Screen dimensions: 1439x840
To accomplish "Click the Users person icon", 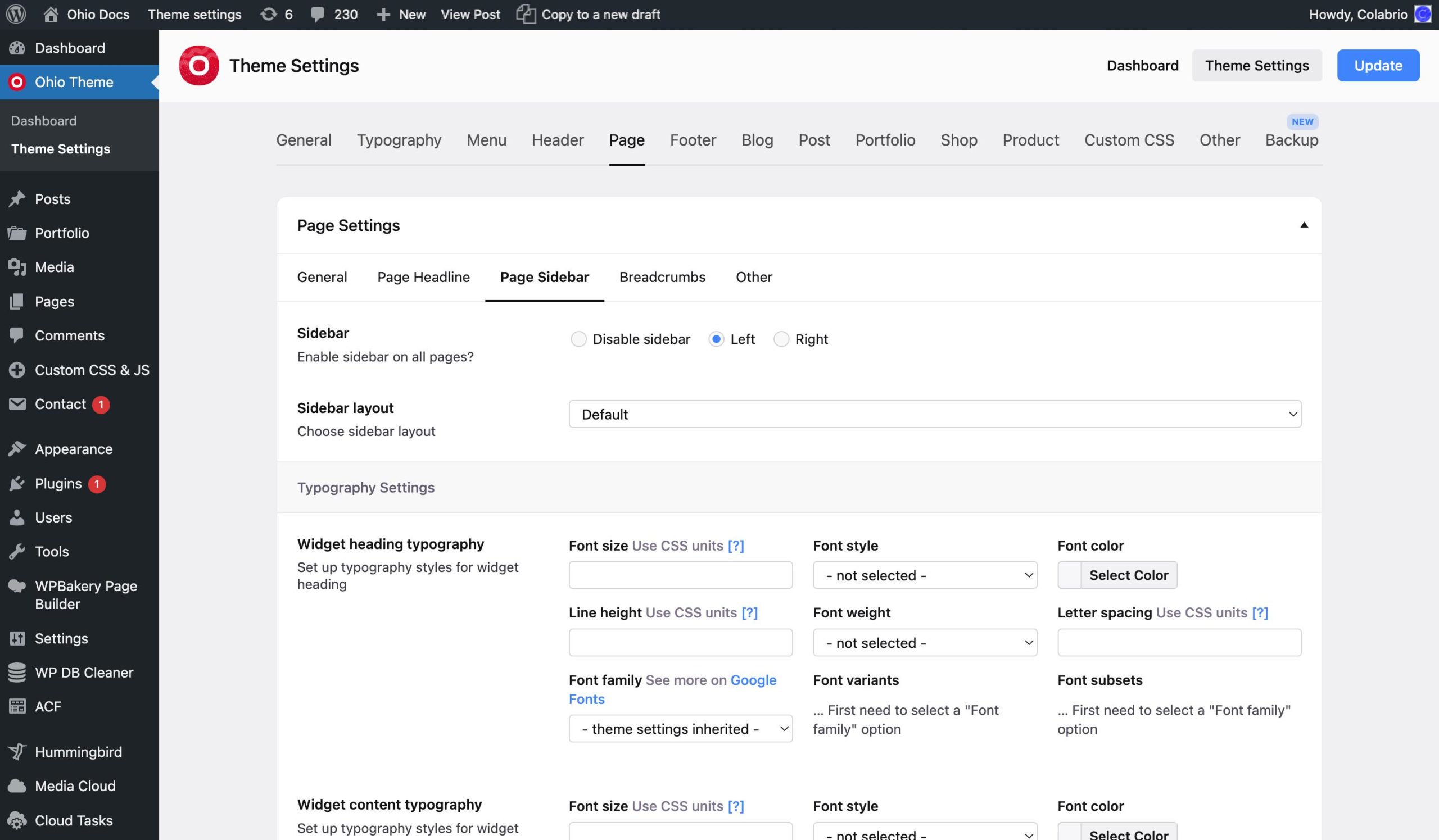I will point(17,517).
